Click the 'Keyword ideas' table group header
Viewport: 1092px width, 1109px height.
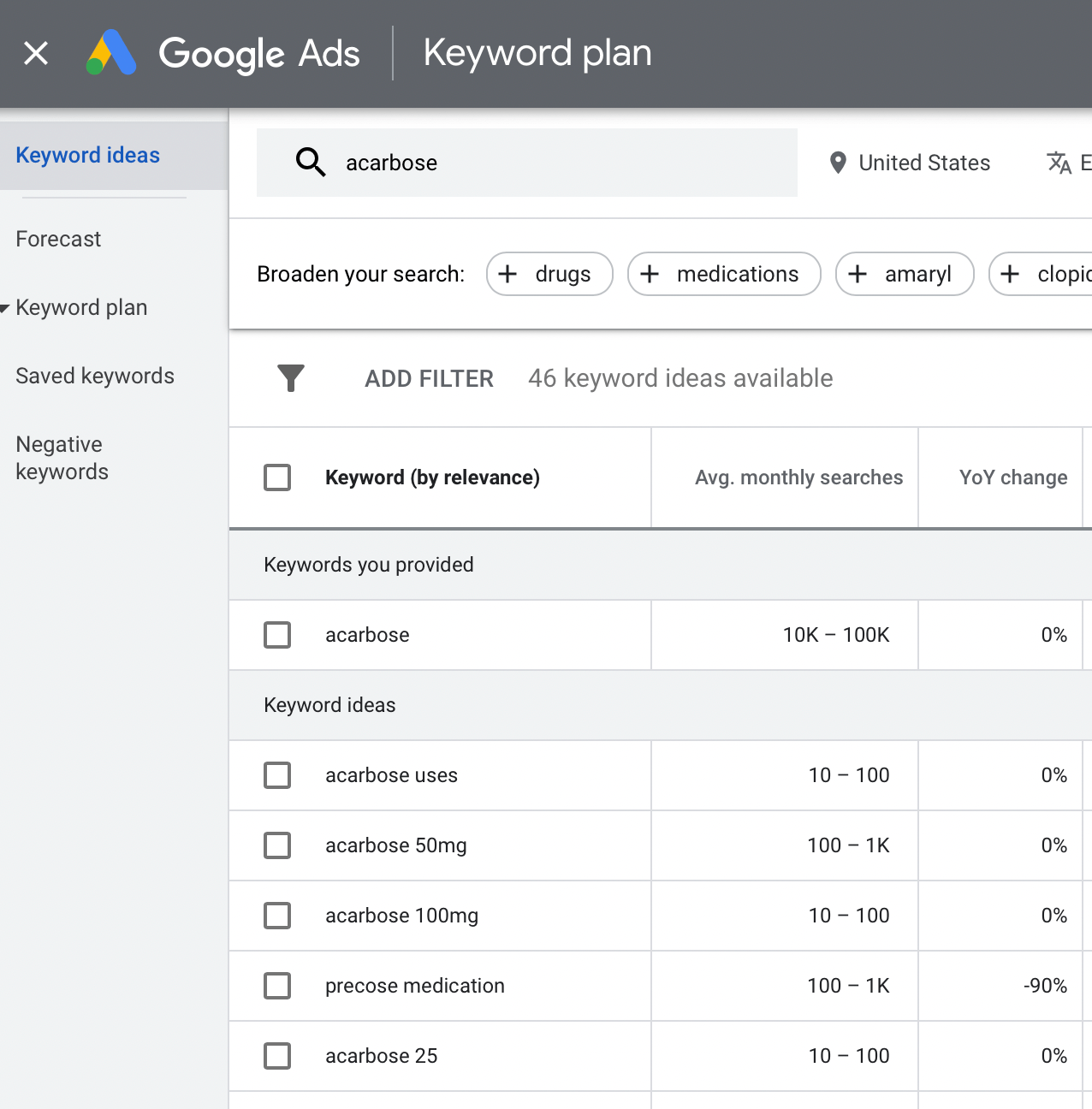[329, 705]
